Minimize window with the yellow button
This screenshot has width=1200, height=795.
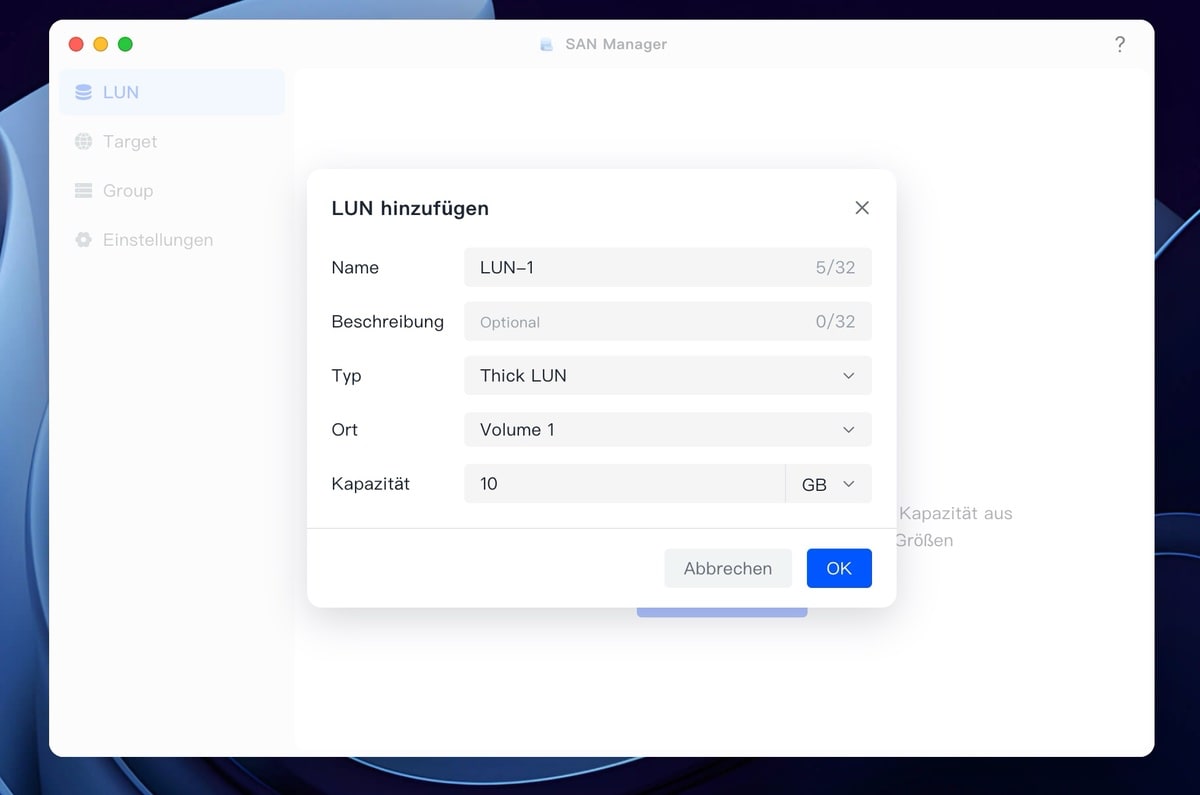pyautogui.click(x=101, y=44)
